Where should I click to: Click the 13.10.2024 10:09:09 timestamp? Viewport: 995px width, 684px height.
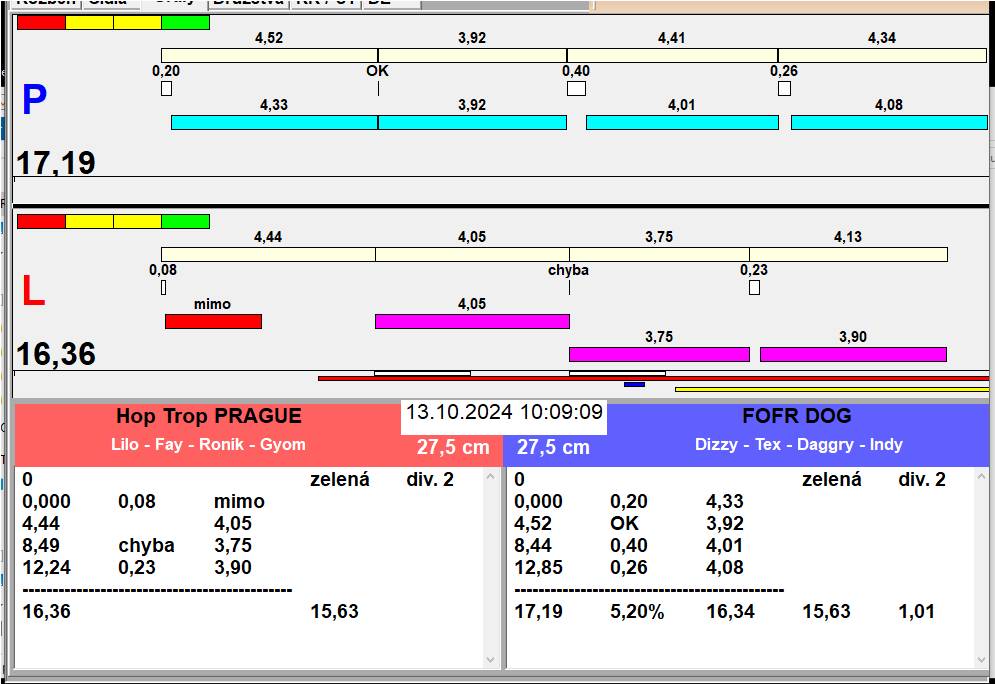(504, 412)
